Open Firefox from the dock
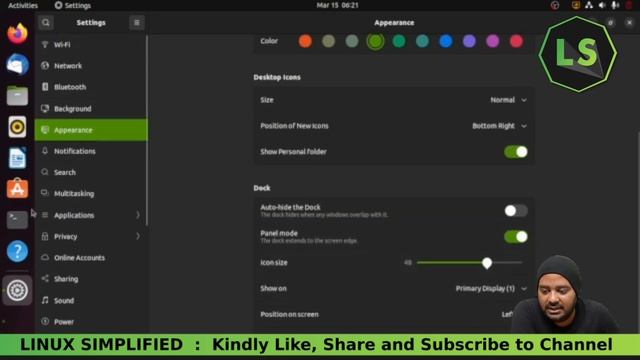Image resolution: width=640 pixels, height=360 pixels. click(17, 33)
